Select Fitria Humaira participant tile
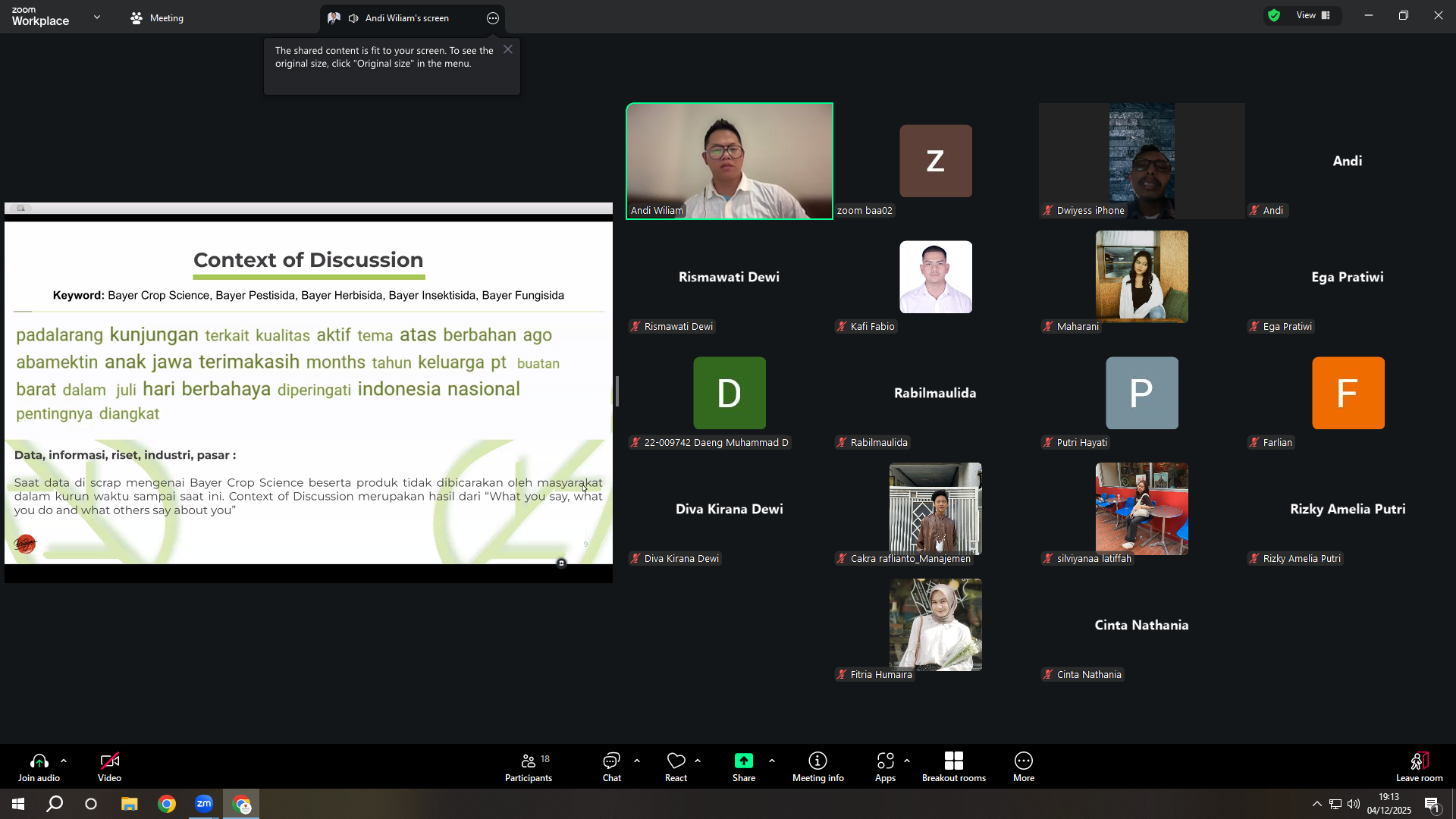 936,625
